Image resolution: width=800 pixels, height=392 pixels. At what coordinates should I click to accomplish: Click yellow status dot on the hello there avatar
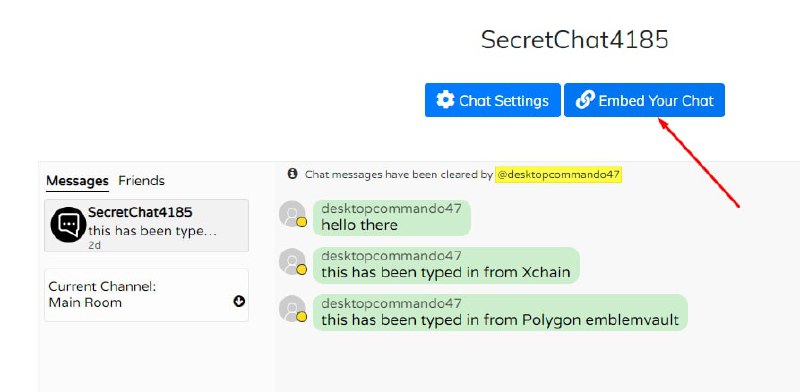click(x=302, y=222)
